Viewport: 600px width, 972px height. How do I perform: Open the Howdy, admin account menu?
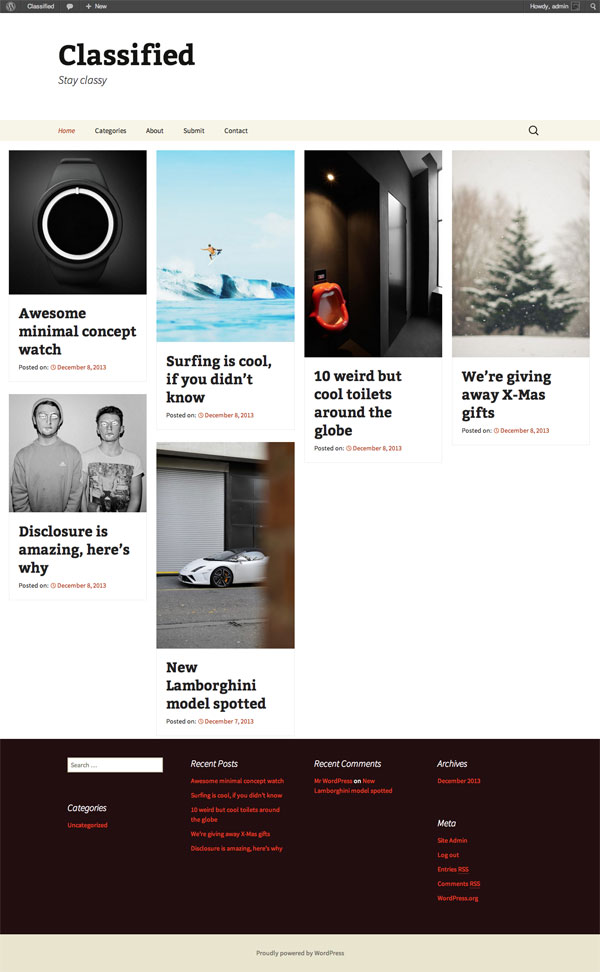coord(549,6)
